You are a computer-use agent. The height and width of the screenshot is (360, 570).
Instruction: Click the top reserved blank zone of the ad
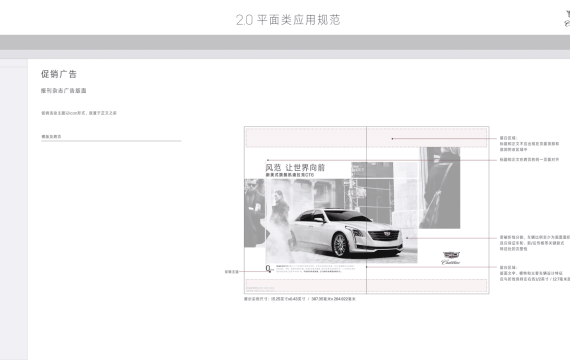pos(366,137)
